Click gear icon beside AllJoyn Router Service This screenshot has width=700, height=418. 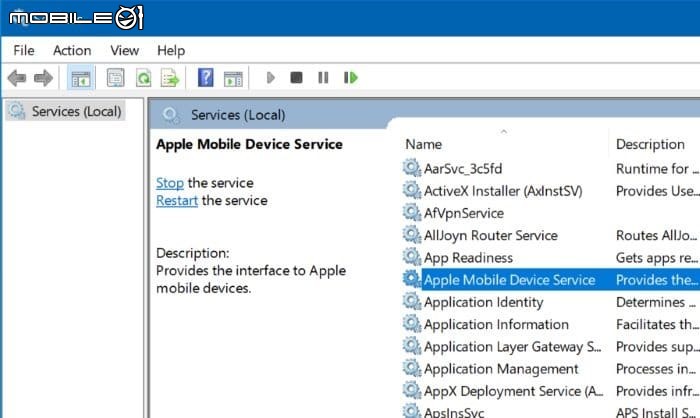tap(412, 234)
